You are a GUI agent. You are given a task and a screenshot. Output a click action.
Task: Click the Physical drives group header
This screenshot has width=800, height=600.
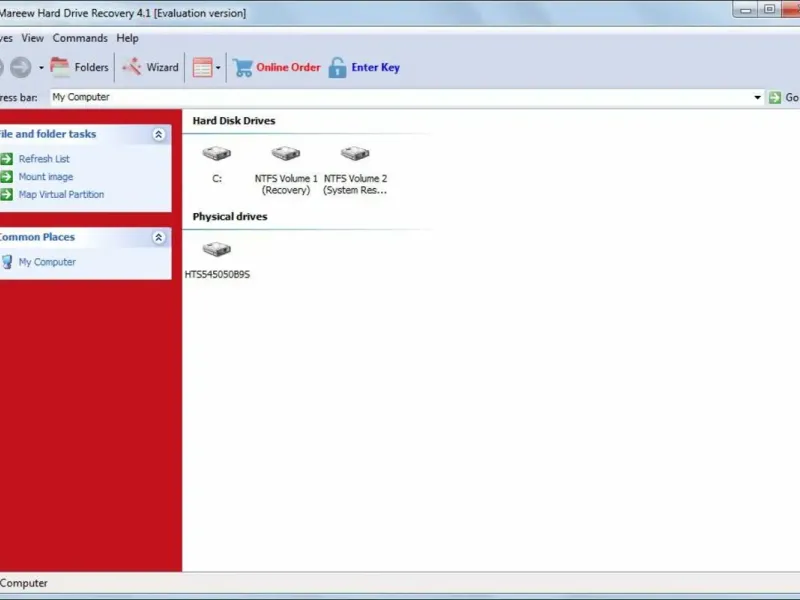[x=230, y=216]
